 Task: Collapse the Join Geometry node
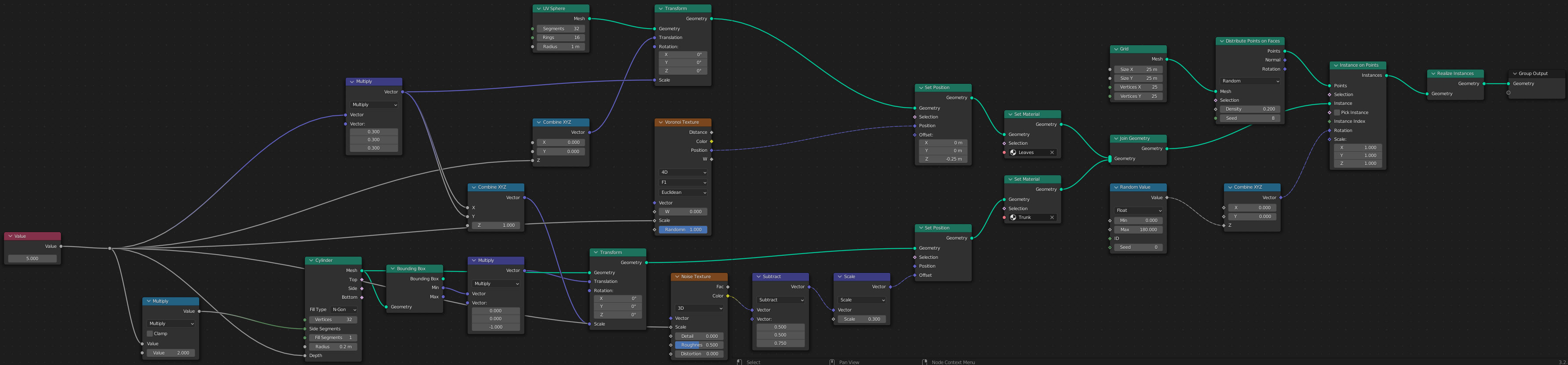pyautogui.click(x=1116, y=139)
